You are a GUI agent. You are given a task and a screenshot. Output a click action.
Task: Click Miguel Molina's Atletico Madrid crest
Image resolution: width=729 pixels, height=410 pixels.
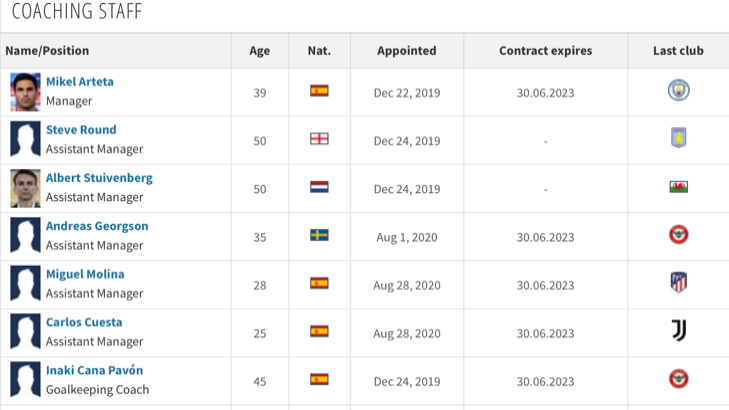point(678,283)
